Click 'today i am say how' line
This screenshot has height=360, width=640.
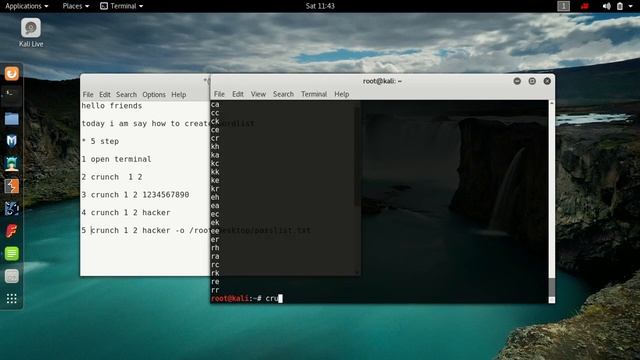pyautogui.click(x=145, y=123)
